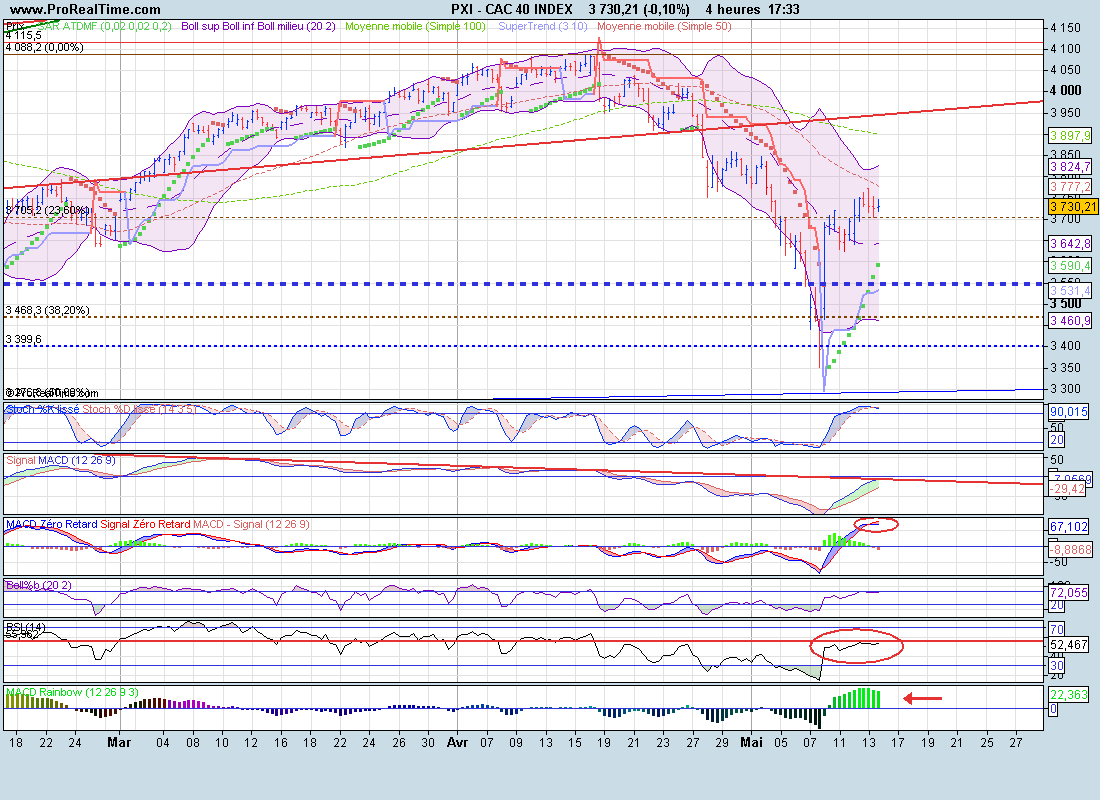Click the purple 3 460,9 price tag
Screen dimensions: 1100x800
[x=1071, y=321]
